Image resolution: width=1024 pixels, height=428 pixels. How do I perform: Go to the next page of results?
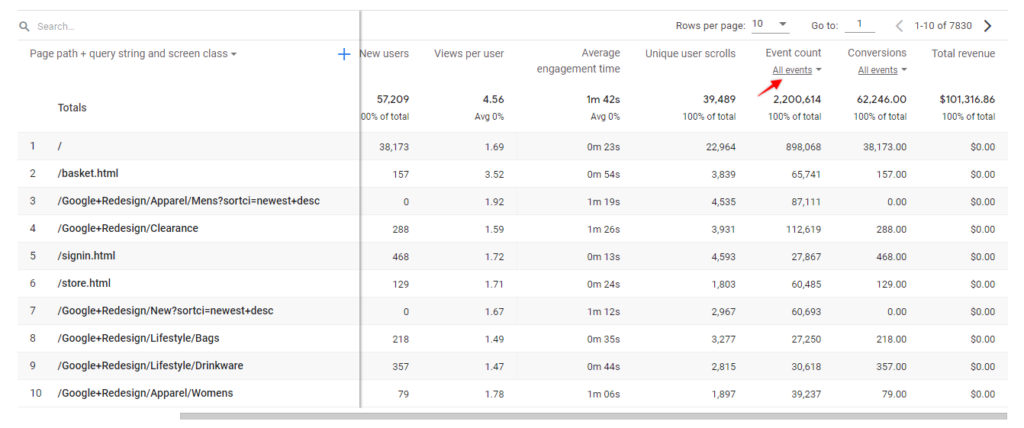click(987, 26)
